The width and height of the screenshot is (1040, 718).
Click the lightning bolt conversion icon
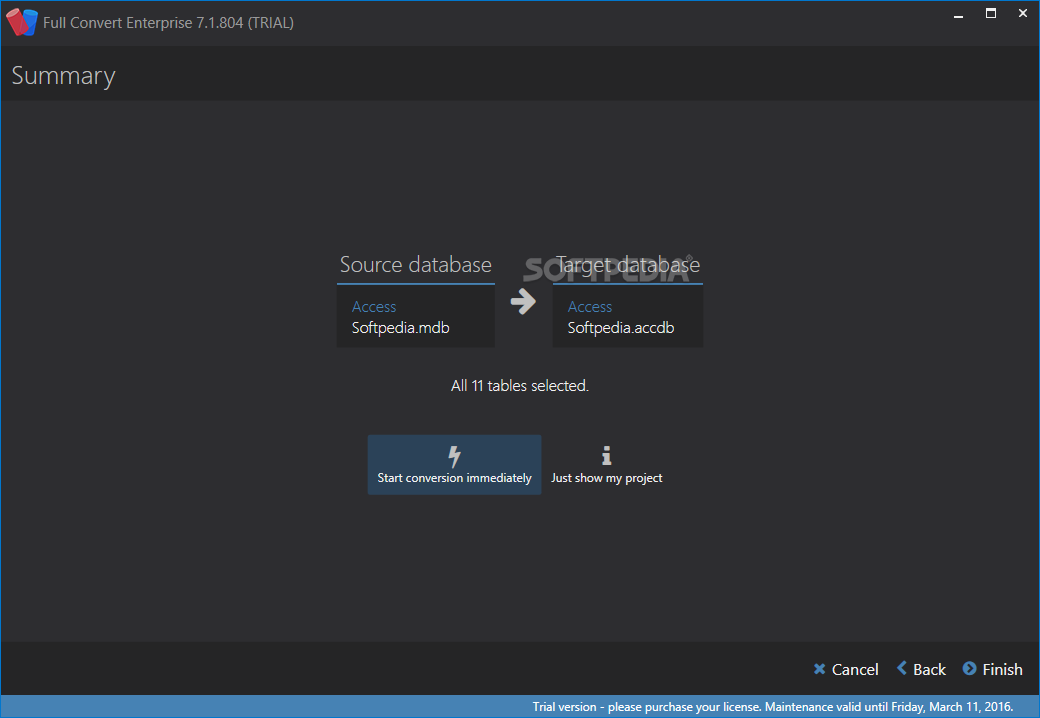pos(454,456)
